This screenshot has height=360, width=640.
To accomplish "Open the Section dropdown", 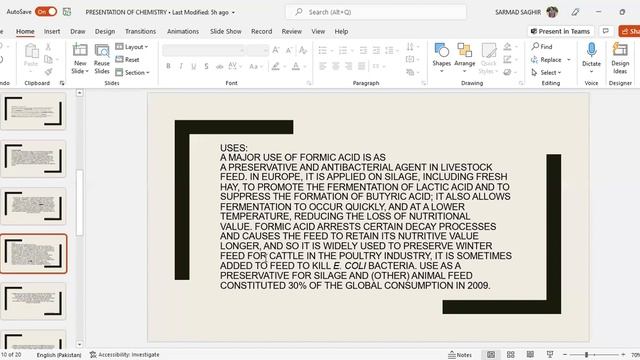I will (x=132, y=72).
